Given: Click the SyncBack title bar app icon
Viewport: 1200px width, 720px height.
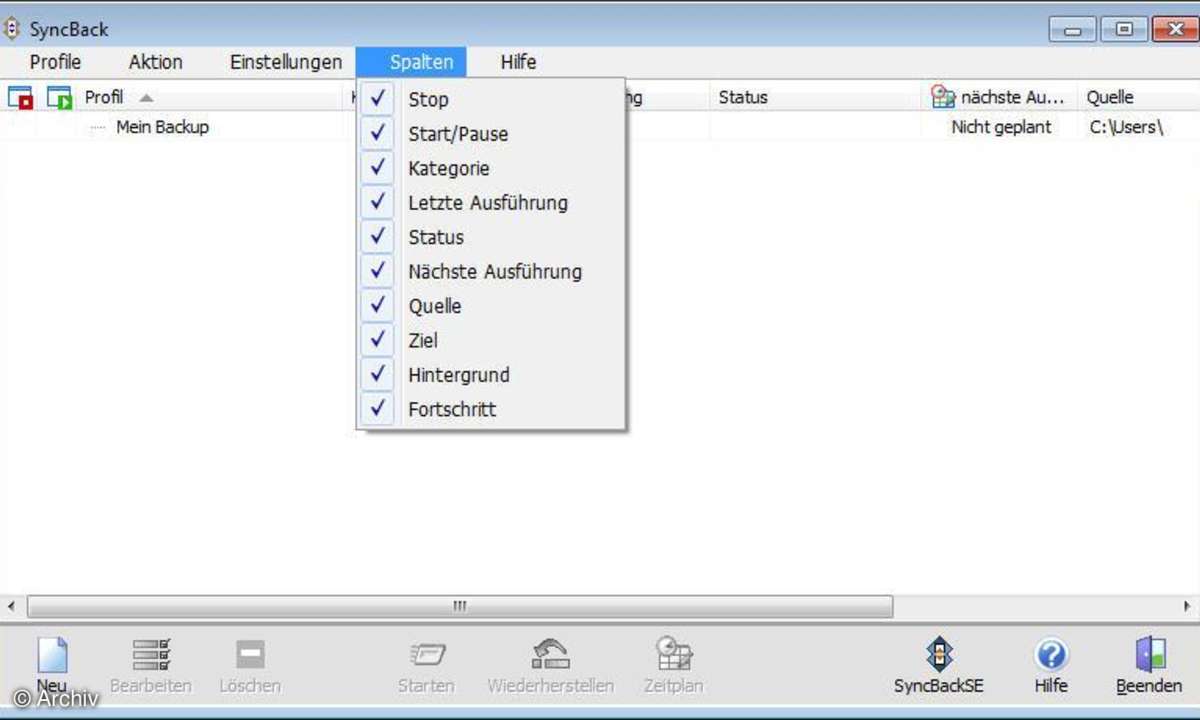Looking at the screenshot, I should pyautogui.click(x=13, y=28).
